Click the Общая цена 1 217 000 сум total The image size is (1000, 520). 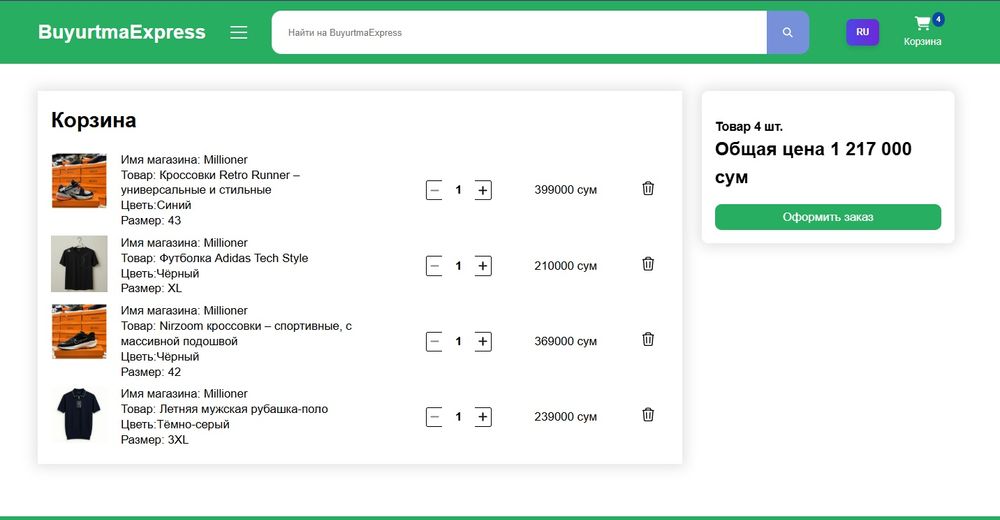coord(813,163)
